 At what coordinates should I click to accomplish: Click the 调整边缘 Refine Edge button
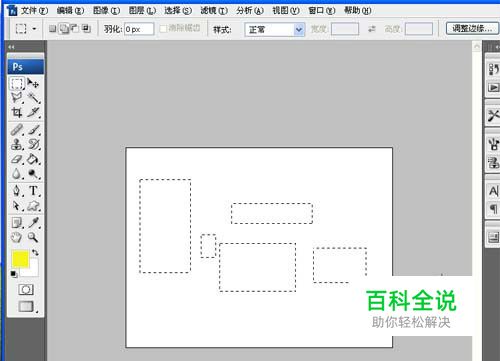tap(472, 29)
